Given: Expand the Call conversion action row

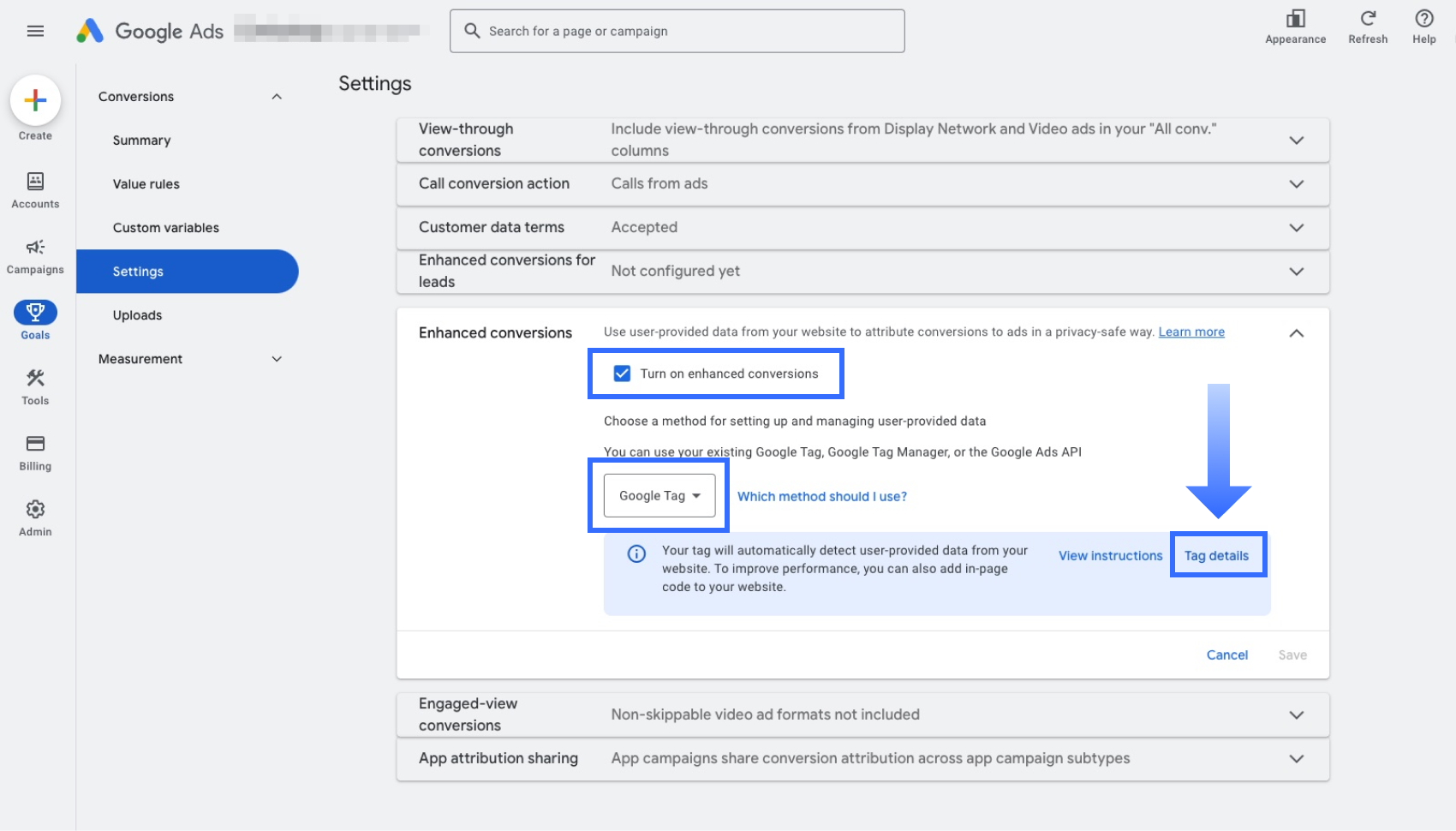Looking at the screenshot, I should pyautogui.click(x=1297, y=184).
